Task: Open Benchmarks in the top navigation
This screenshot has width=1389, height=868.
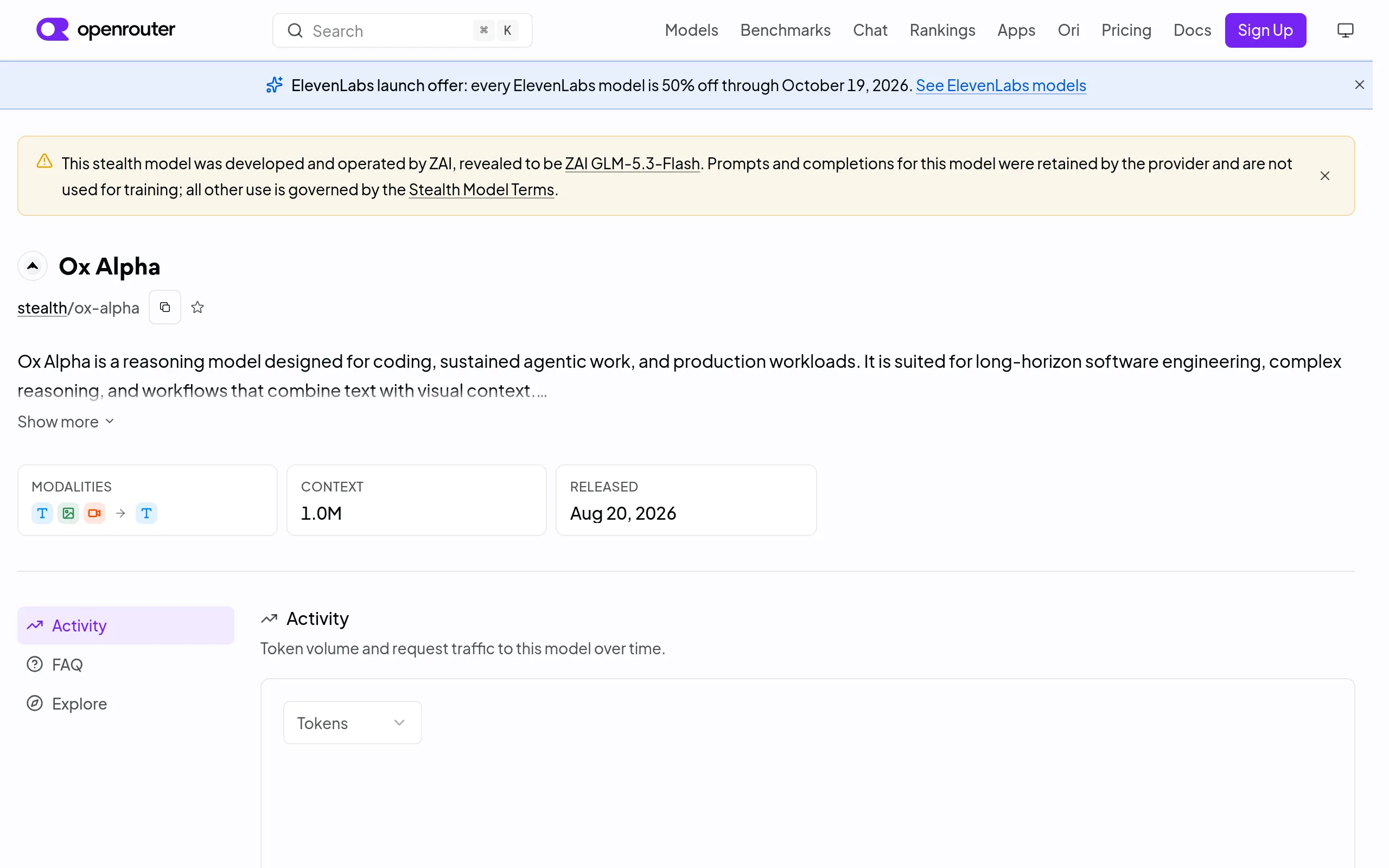Action: (785, 30)
